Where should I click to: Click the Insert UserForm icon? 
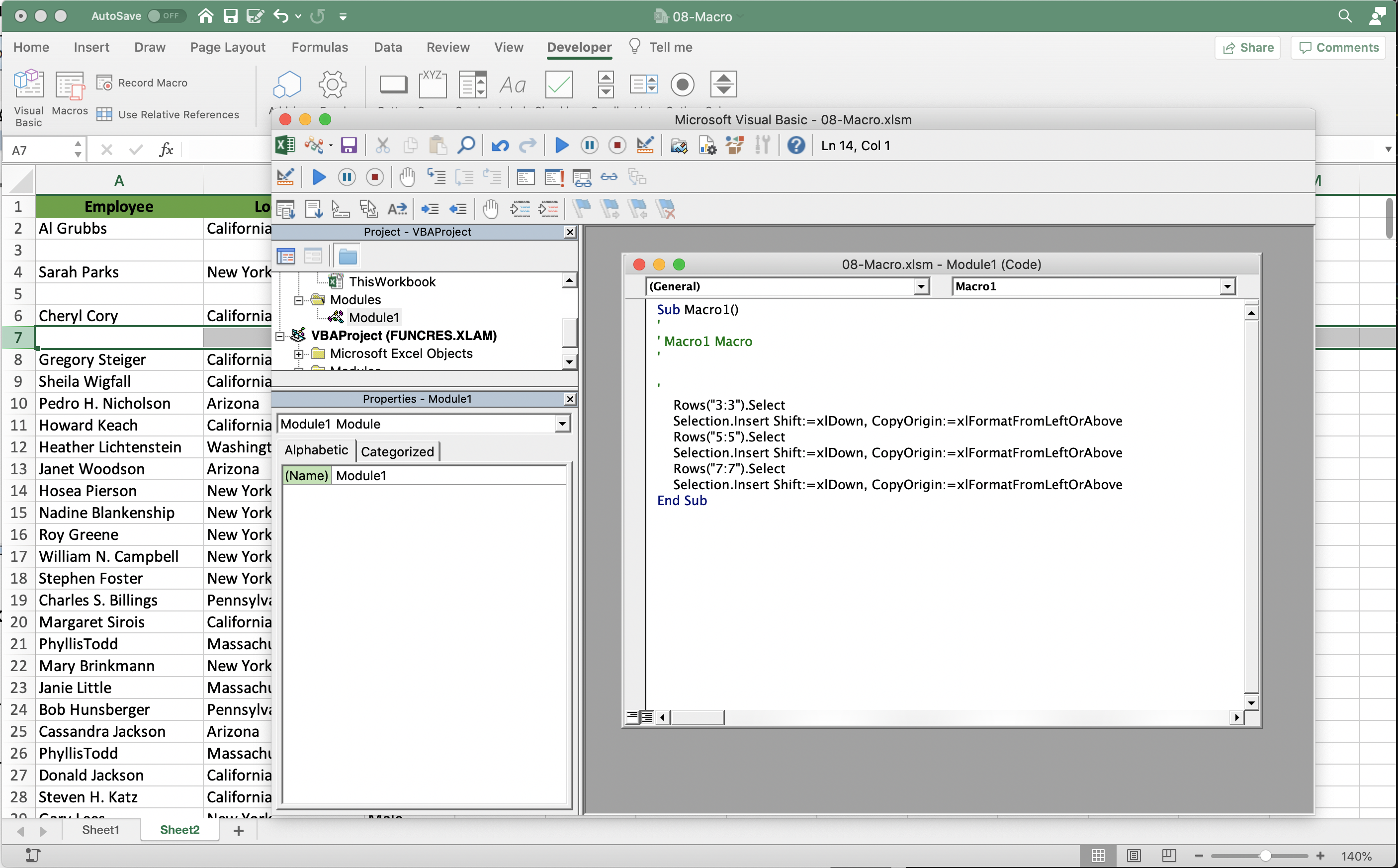314,146
